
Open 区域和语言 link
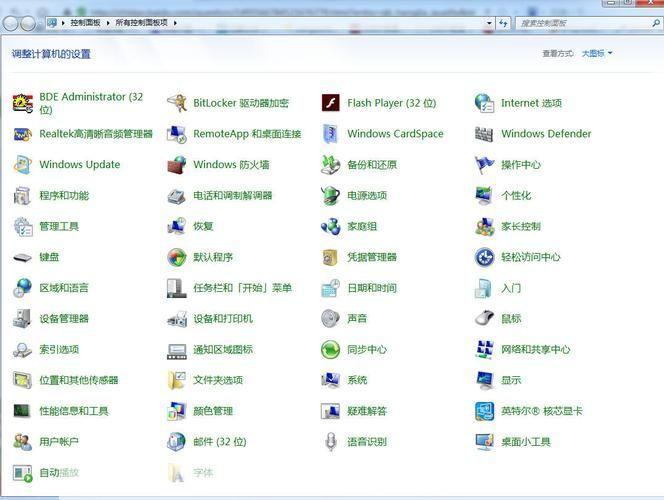click(x=64, y=288)
